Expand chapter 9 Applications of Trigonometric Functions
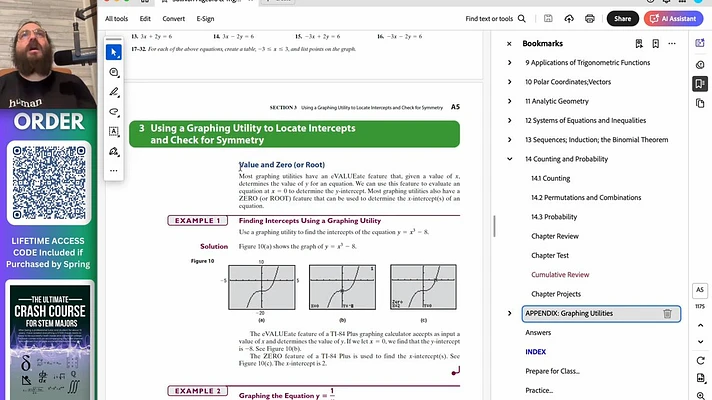Image resolution: width=712 pixels, height=400 pixels. [509, 63]
